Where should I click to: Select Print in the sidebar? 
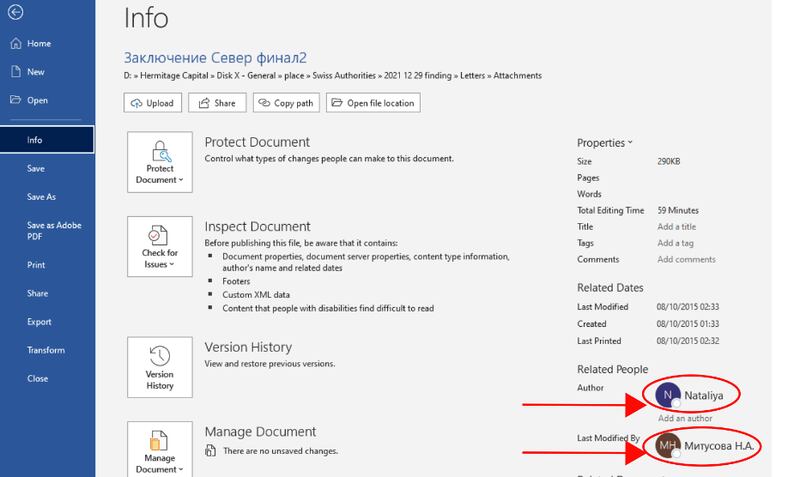tap(35, 265)
